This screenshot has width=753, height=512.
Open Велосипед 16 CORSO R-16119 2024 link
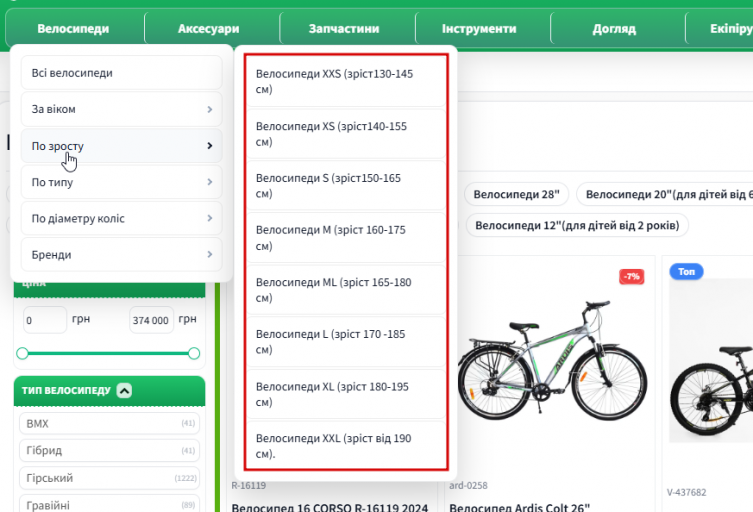329,507
